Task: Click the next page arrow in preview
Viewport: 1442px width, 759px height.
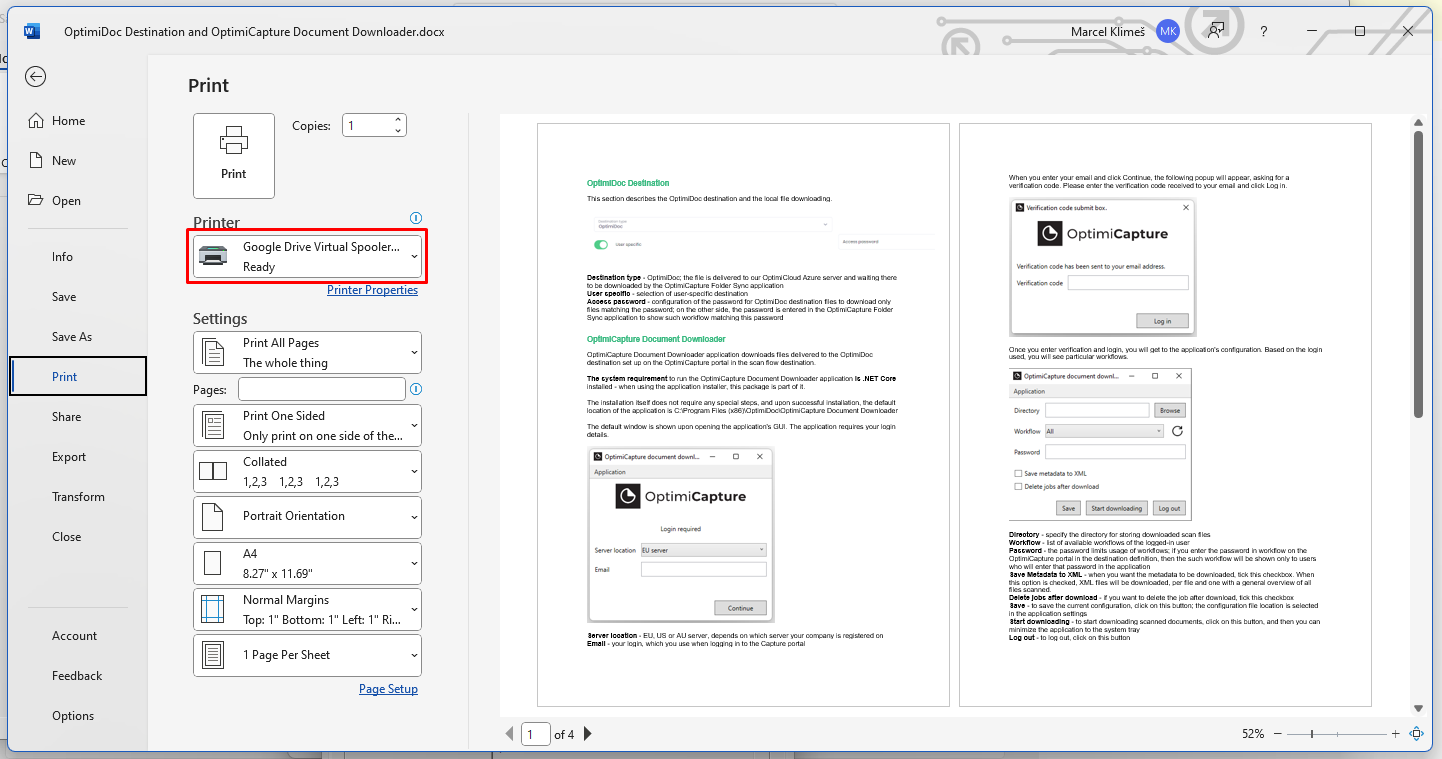Action: click(x=588, y=734)
